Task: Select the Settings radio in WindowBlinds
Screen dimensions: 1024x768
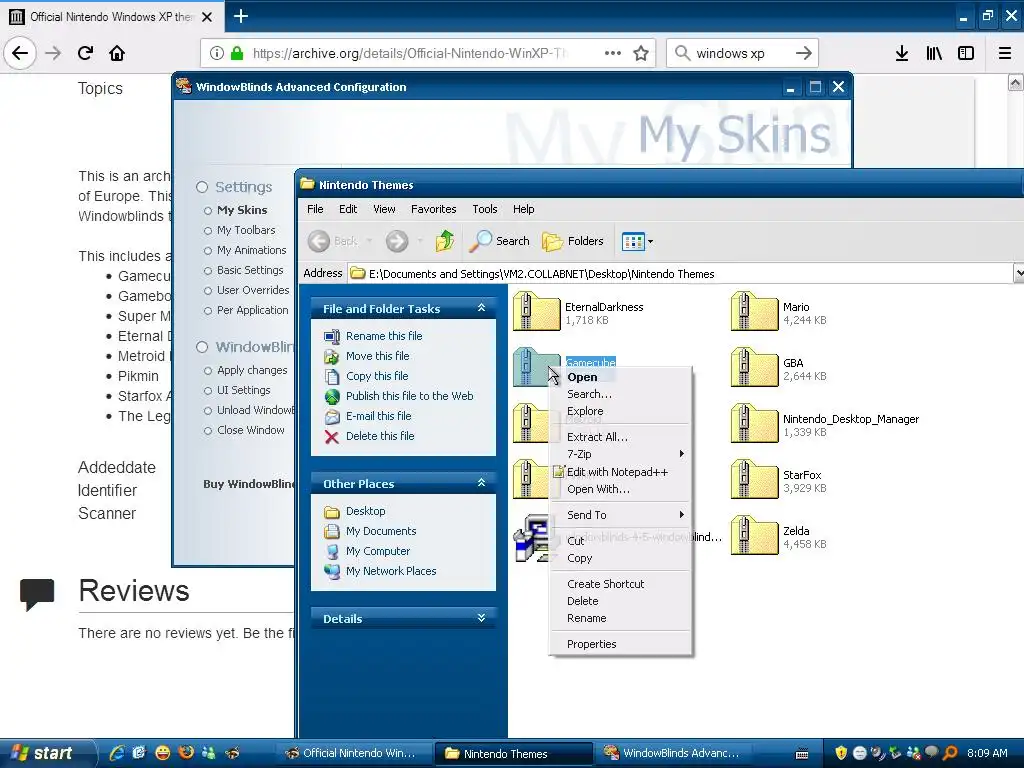Action: (x=202, y=187)
